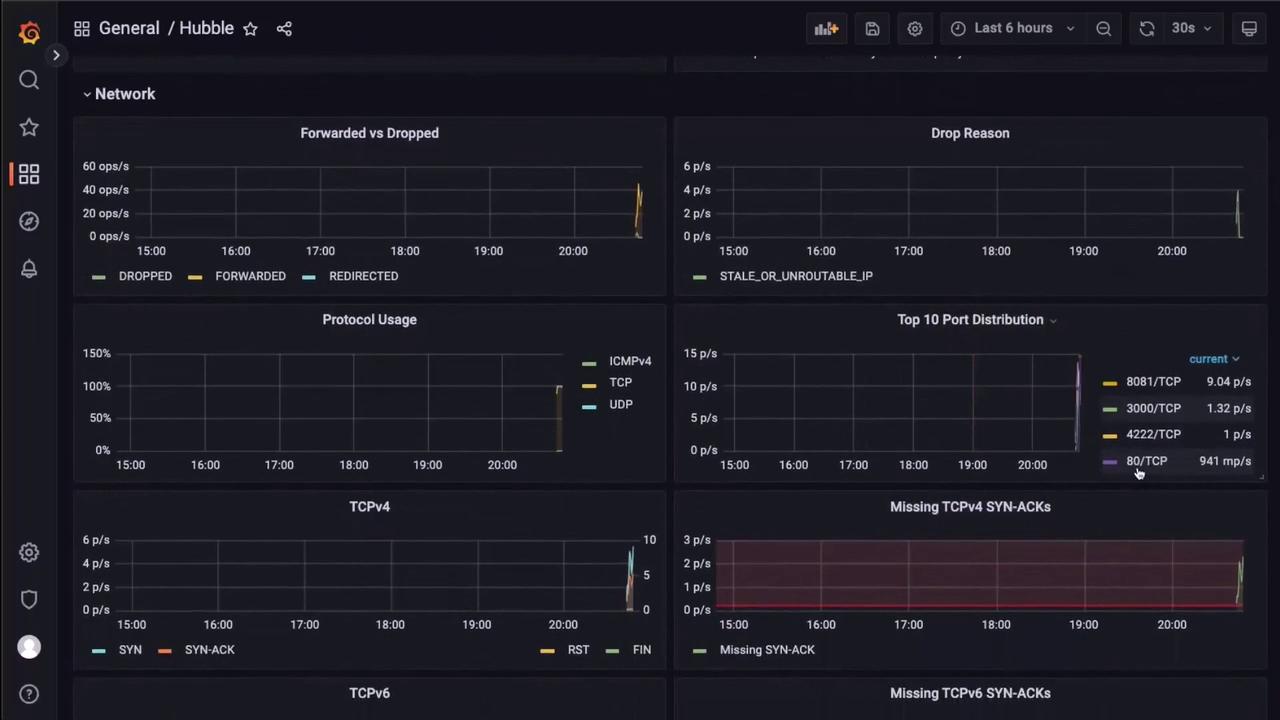The height and width of the screenshot is (720, 1280).
Task: Open the Explore compass icon
Action: click(x=29, y=221)
